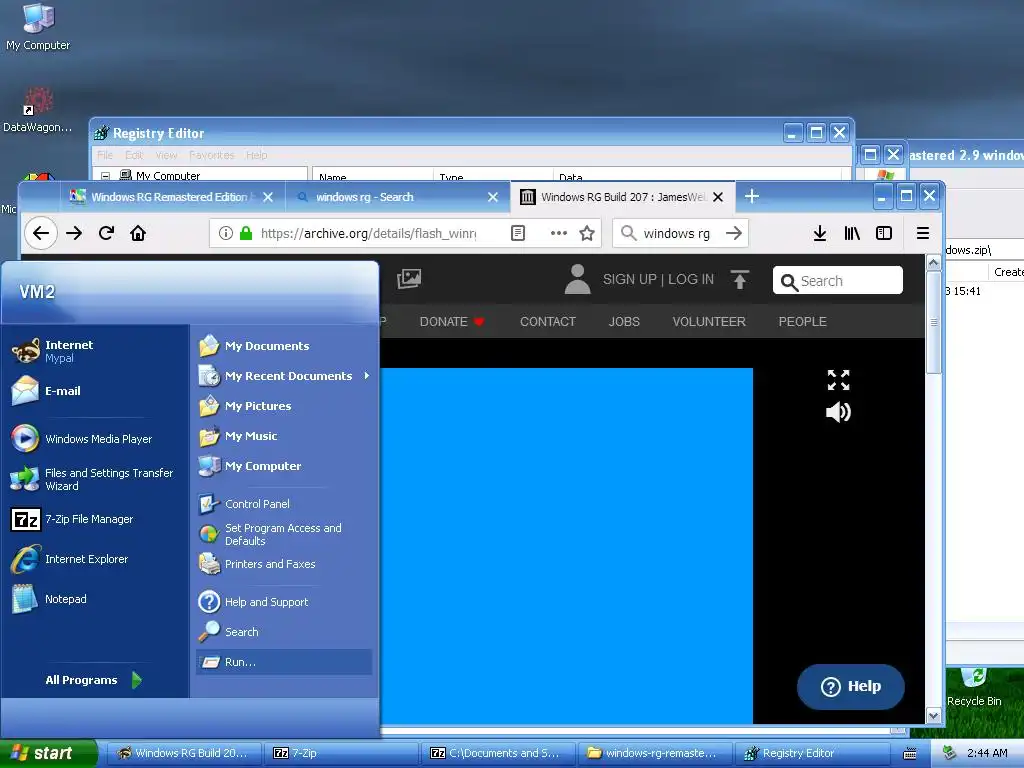Open Search from the Start menu
This screenshot has height=768, width=1024.
pos(284,632)
